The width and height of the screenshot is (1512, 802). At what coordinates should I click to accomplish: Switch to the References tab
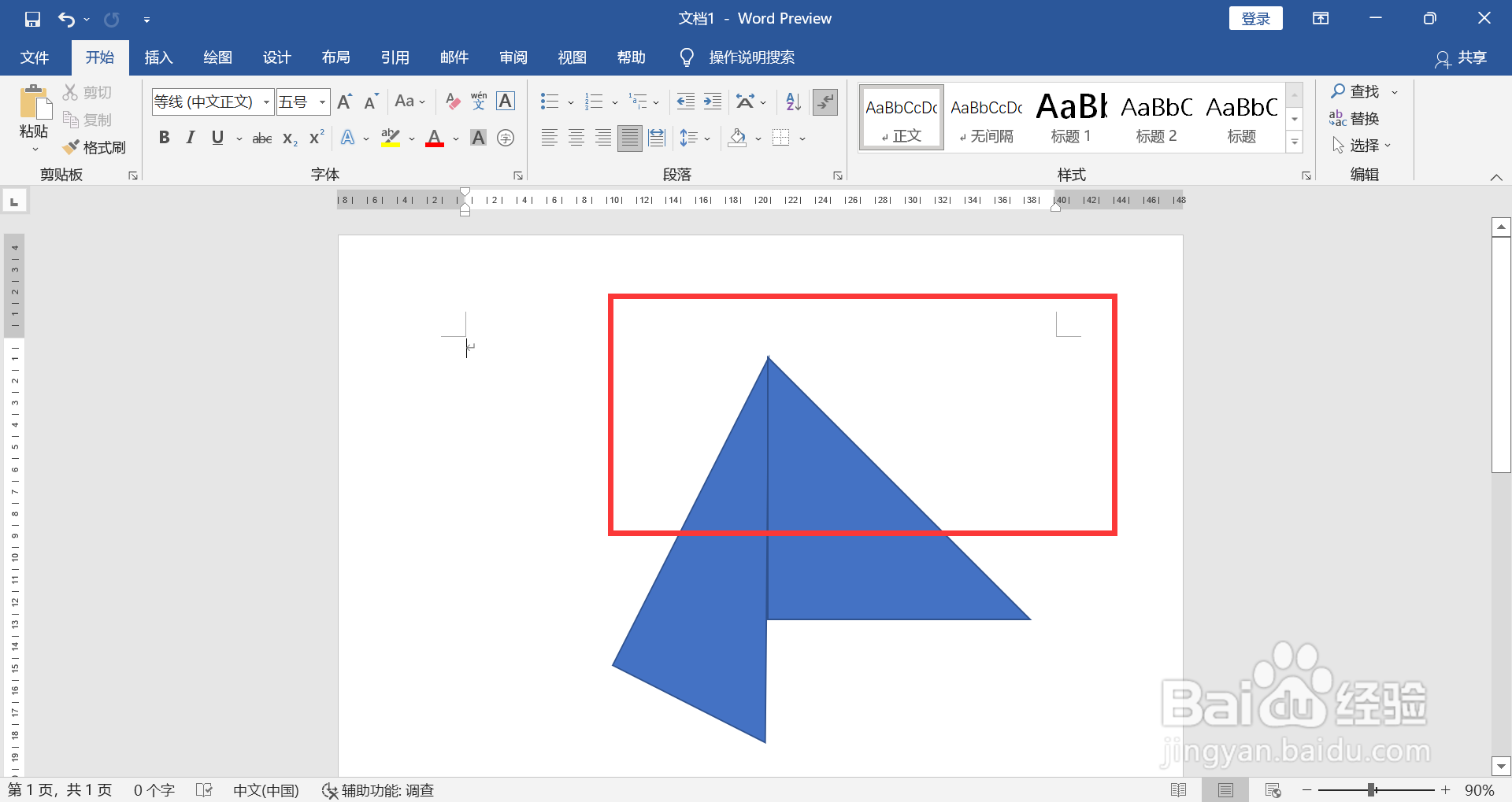tap(395, 57)
